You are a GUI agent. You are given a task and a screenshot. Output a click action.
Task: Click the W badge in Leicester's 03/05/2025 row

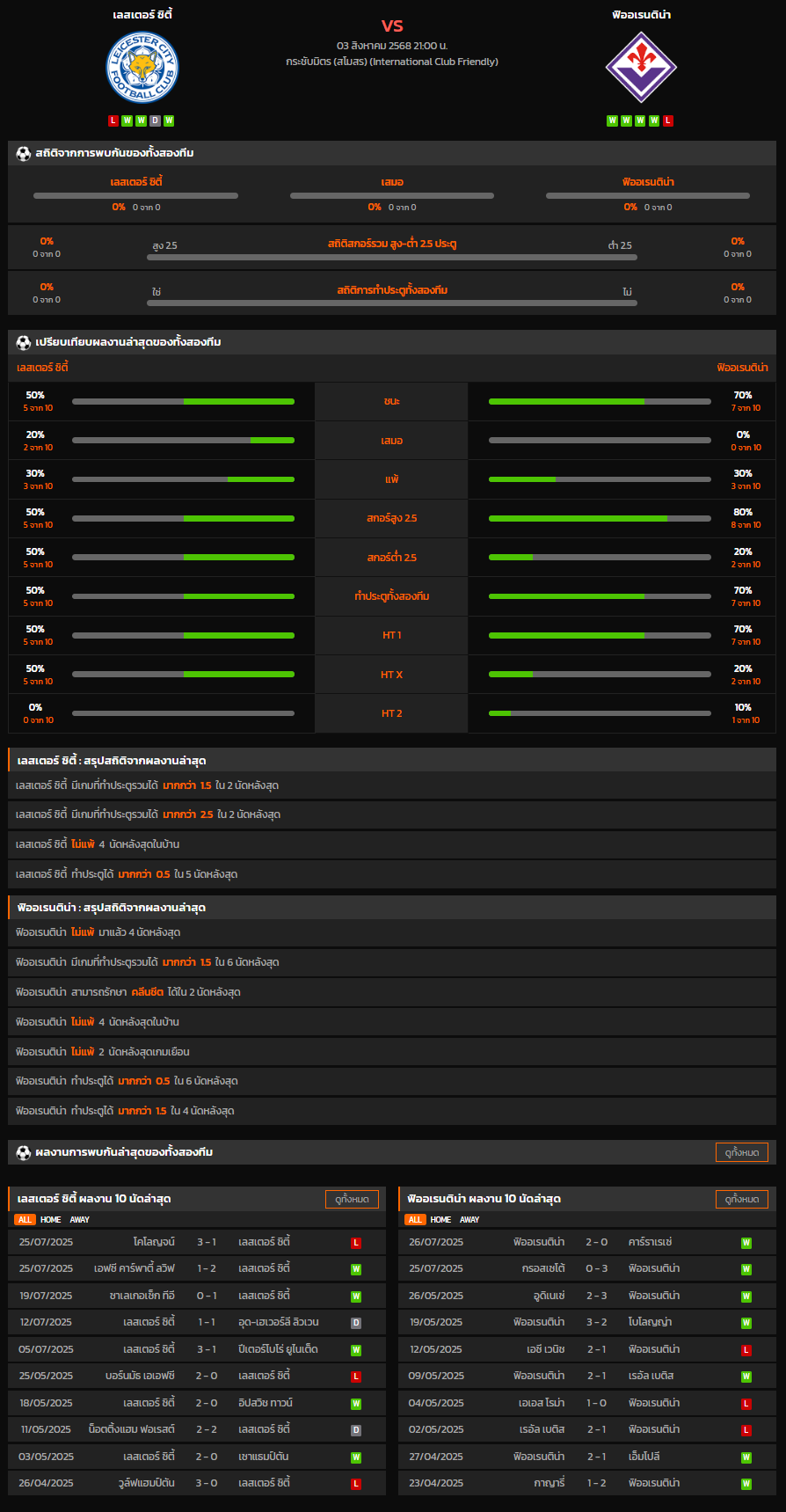click(356, 1457)
